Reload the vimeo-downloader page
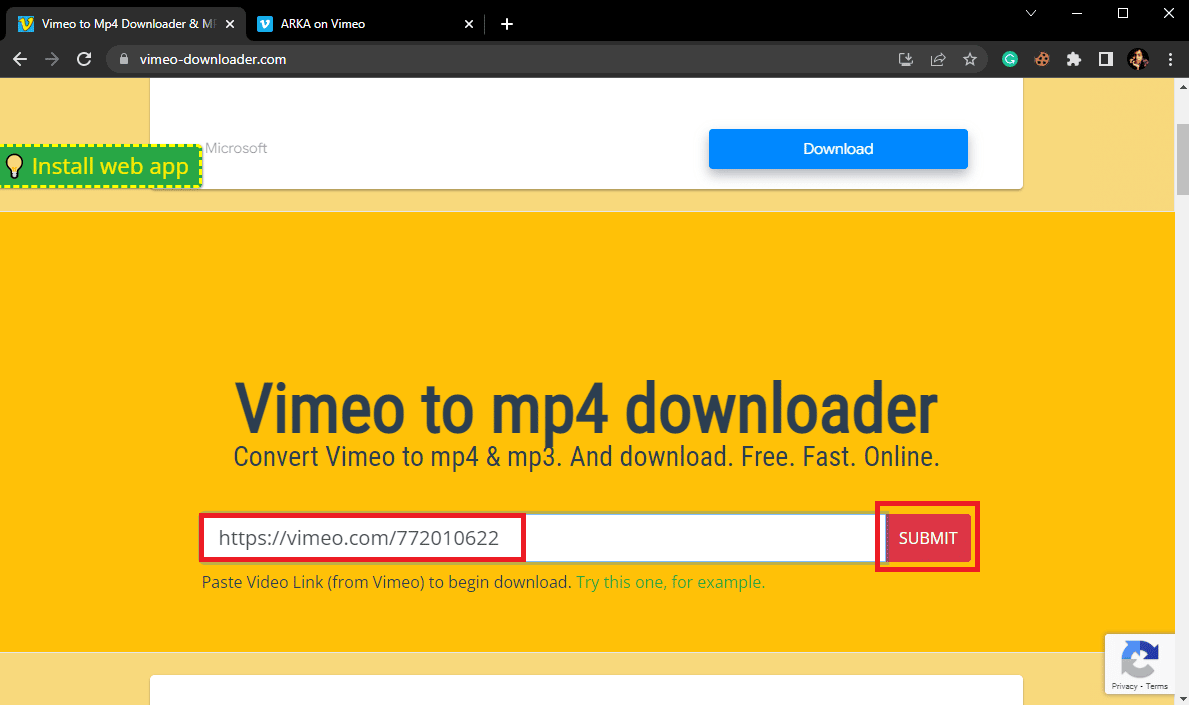 [84, 59]
